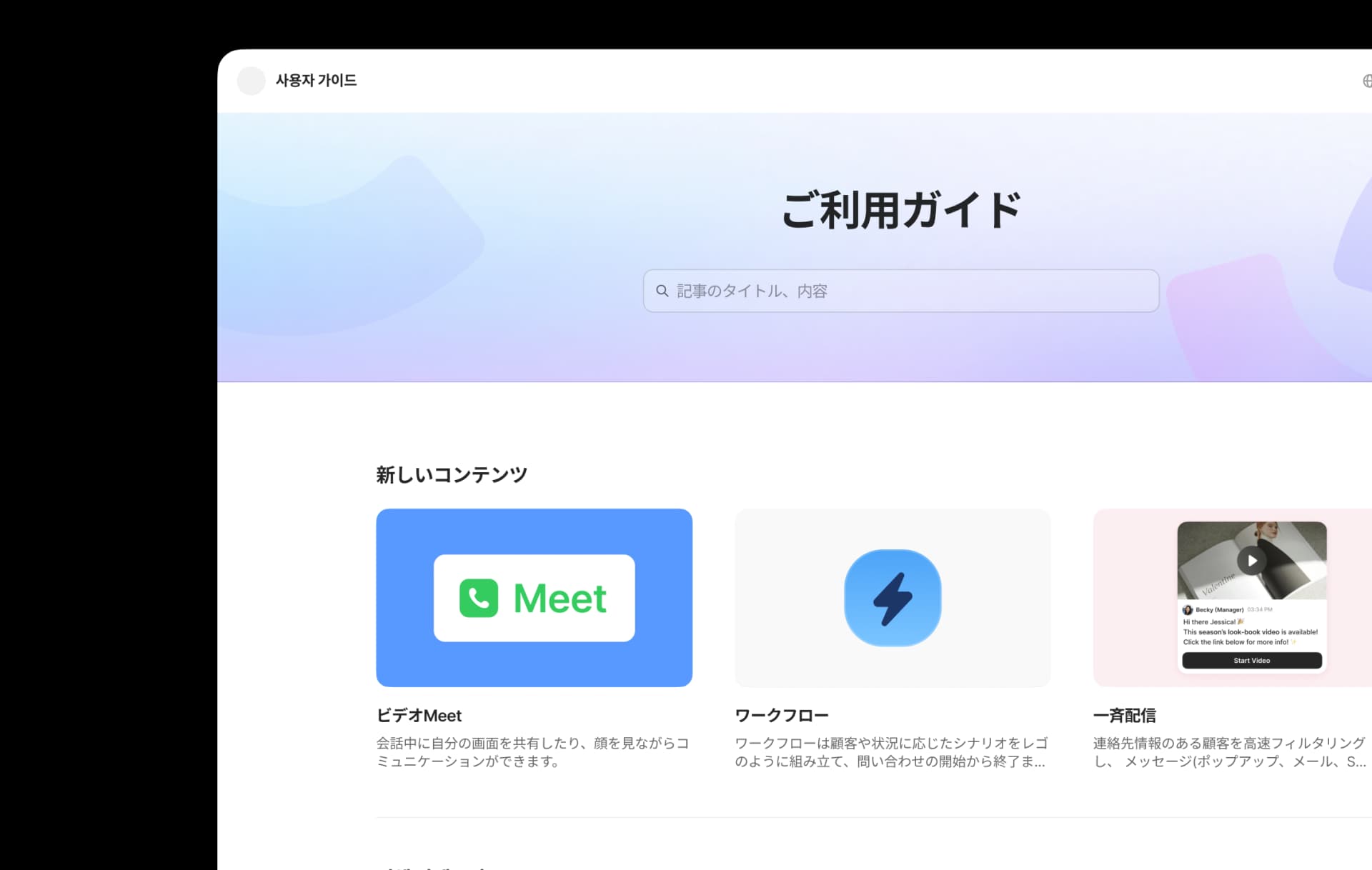Screen dimensions: 1372x870
Task: Click the blue lightning bolt workflow icon
Action: tap(893, 598)
